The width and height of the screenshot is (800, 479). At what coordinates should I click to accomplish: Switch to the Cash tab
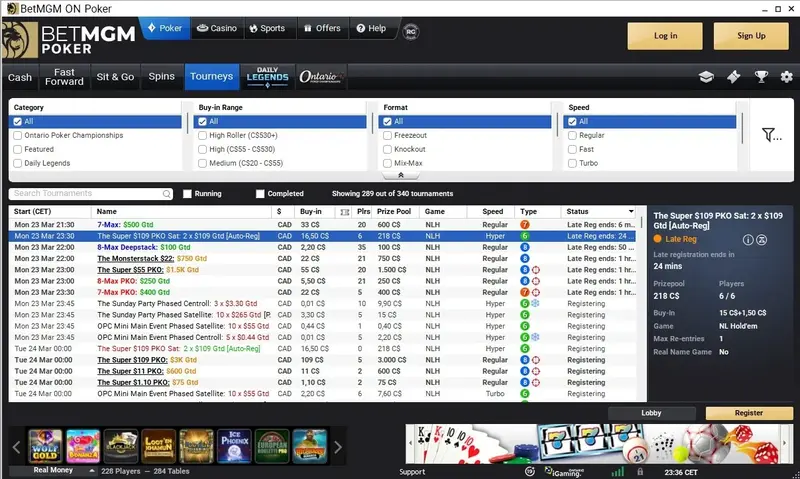[20, 77]
